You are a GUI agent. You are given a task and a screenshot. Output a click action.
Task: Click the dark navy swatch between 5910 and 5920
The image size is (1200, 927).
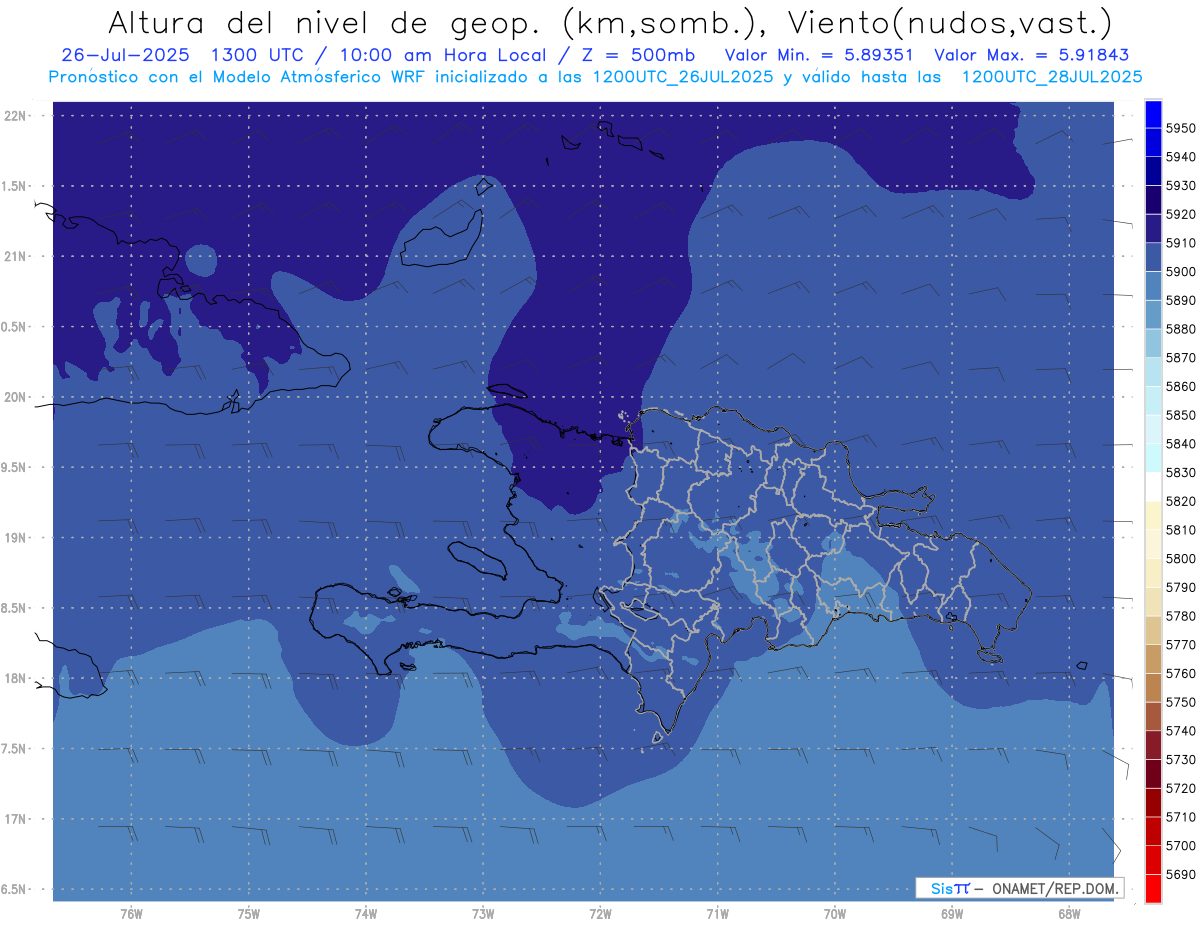pyautogui.click(x=1153, y=229)
